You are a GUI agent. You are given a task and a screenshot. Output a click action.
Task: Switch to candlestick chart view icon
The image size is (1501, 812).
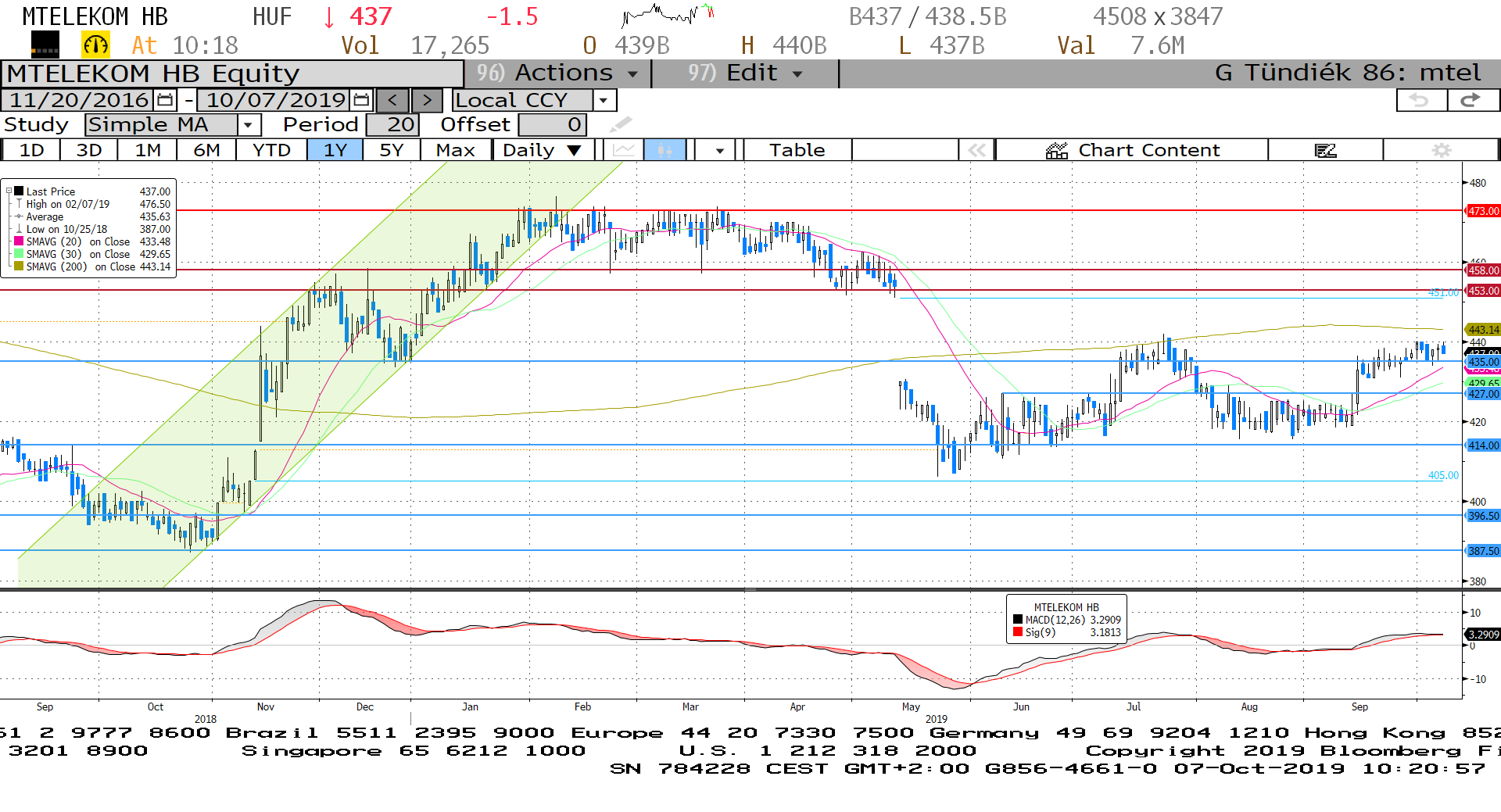click(x=665, y=150)
